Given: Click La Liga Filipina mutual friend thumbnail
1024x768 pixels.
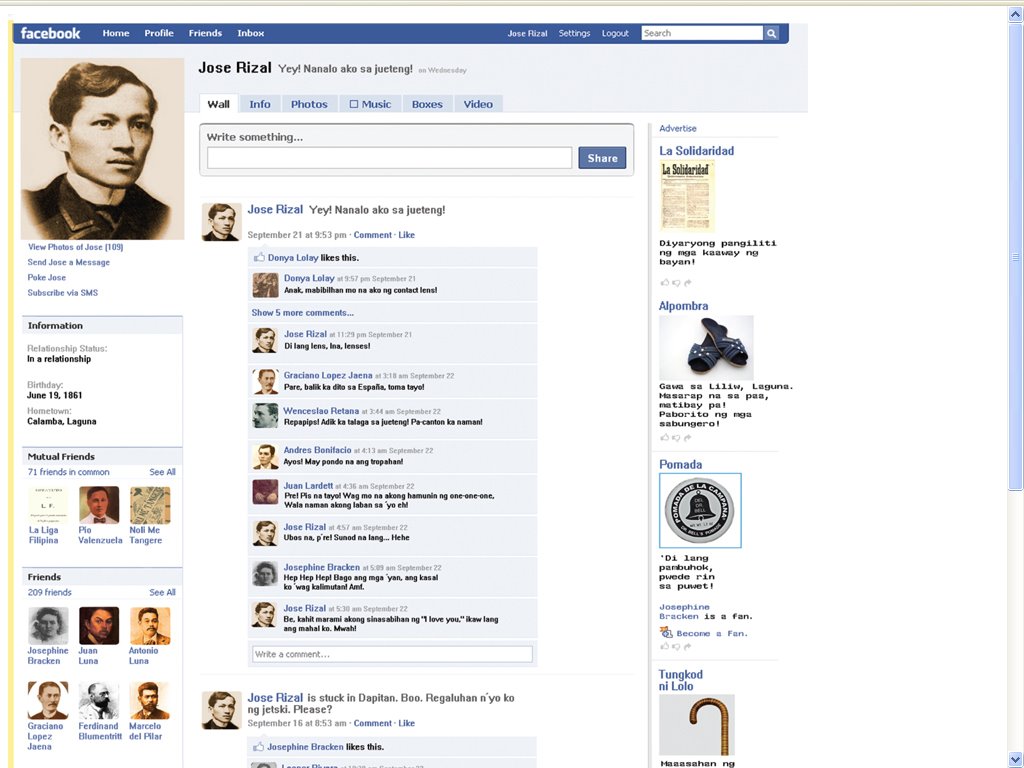Looking at the screenshot, I should coord(48,505).
